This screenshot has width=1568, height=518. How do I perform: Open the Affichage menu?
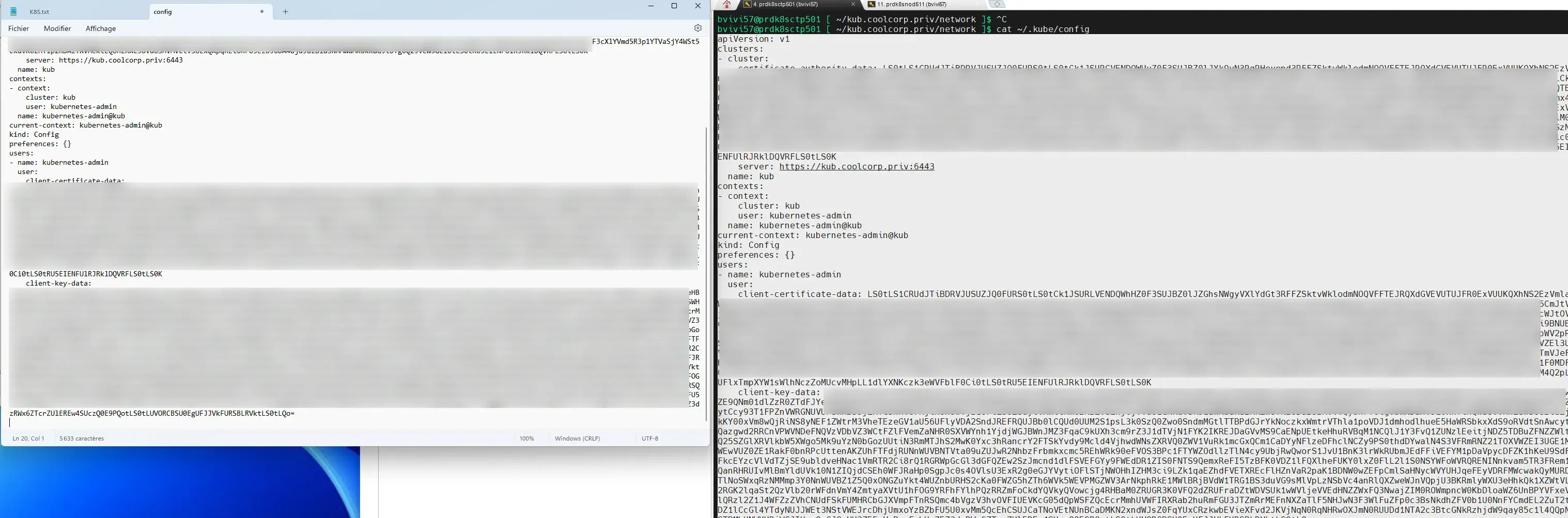pos(100,28)
